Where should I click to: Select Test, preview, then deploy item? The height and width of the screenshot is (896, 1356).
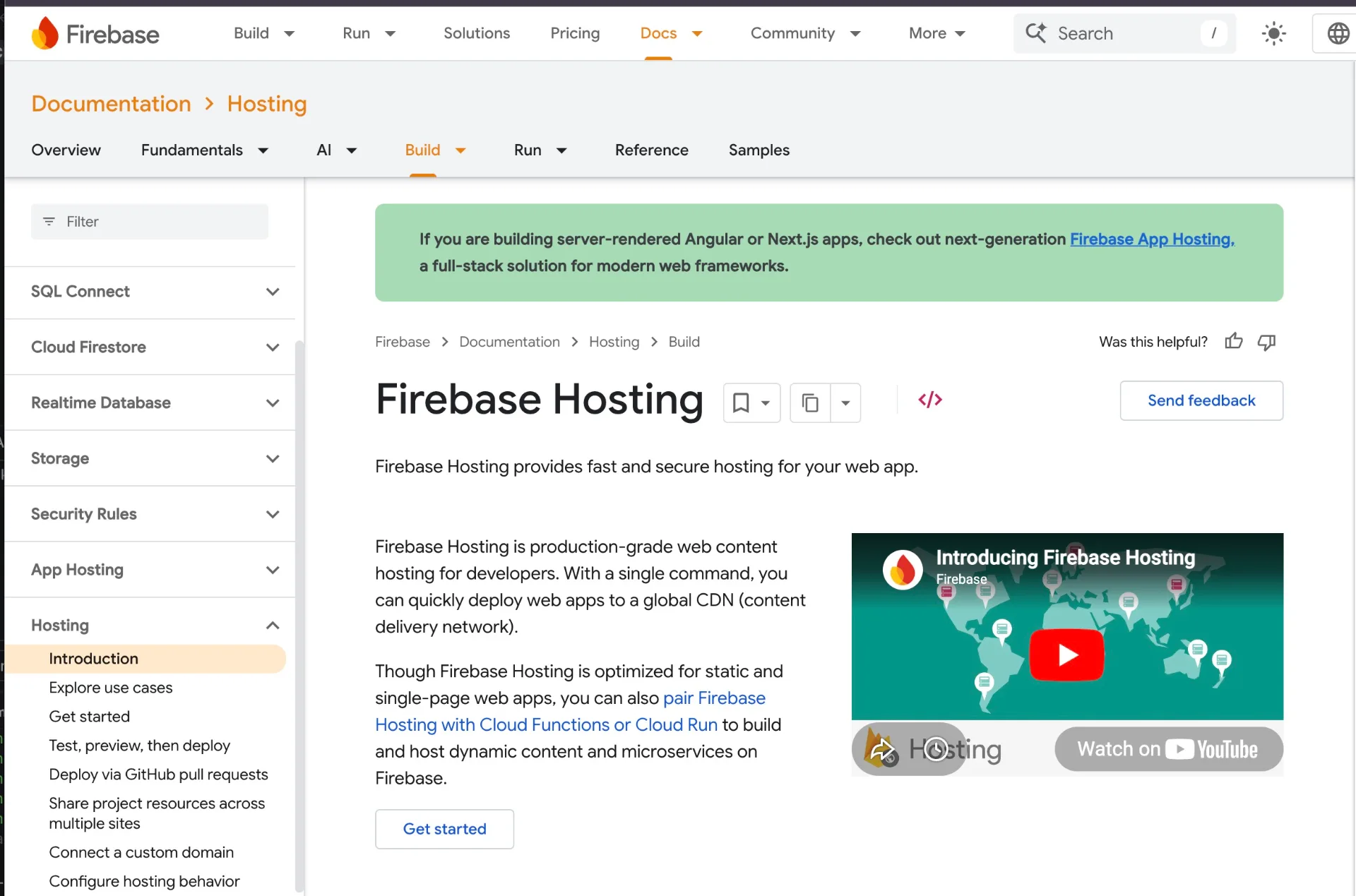point(140,746)
